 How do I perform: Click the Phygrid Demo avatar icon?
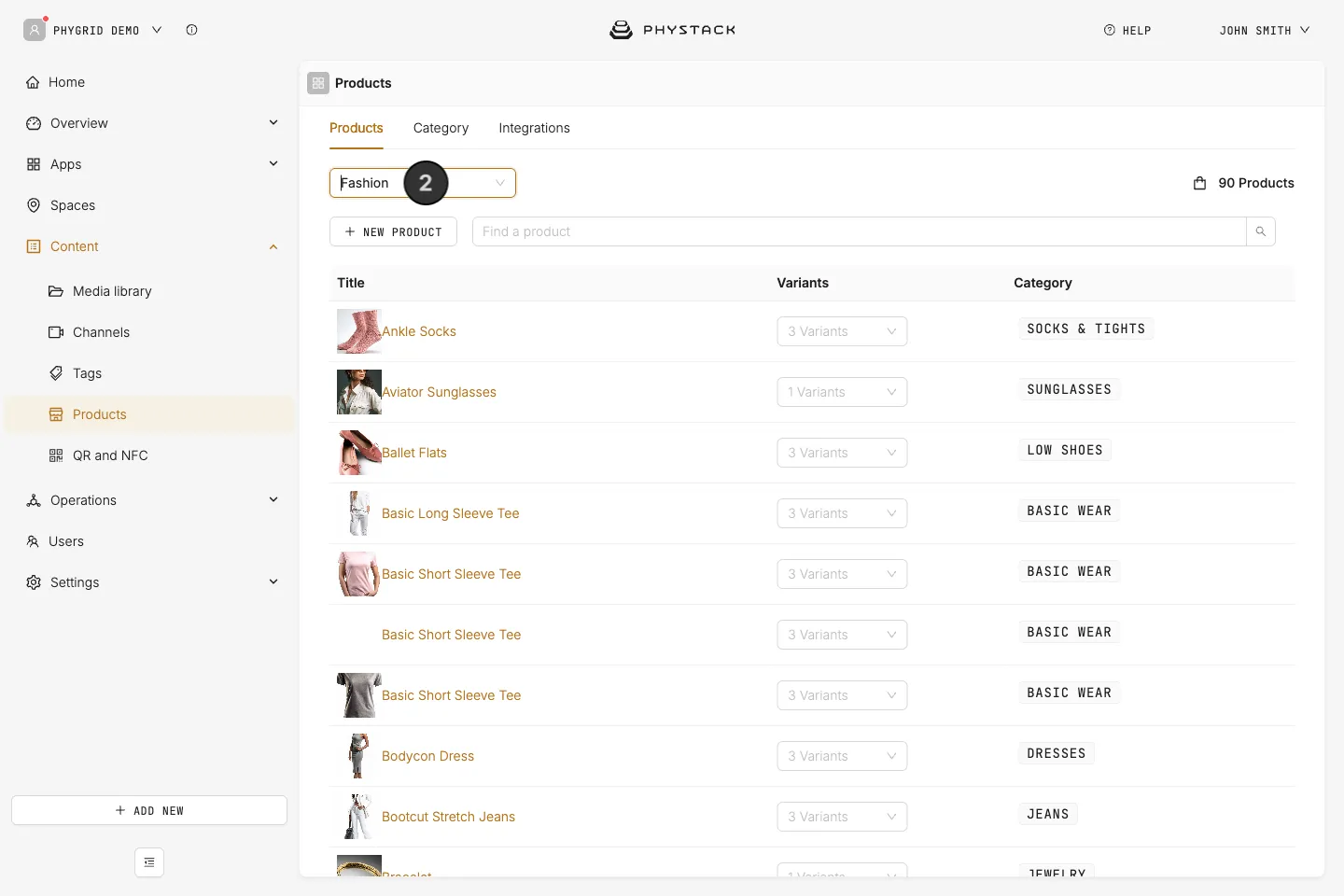[35, 30]
